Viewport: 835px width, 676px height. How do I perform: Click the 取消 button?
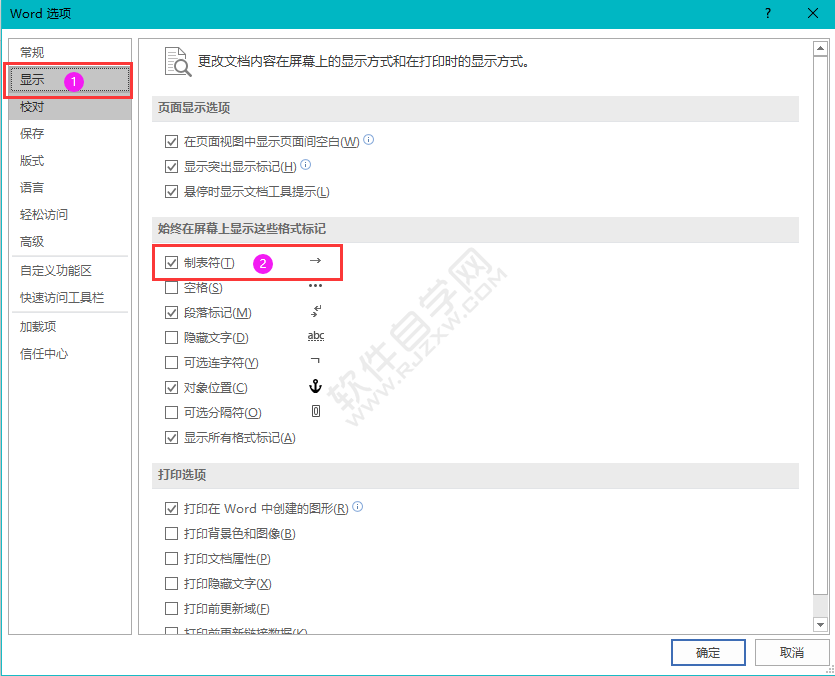[792, 652]
